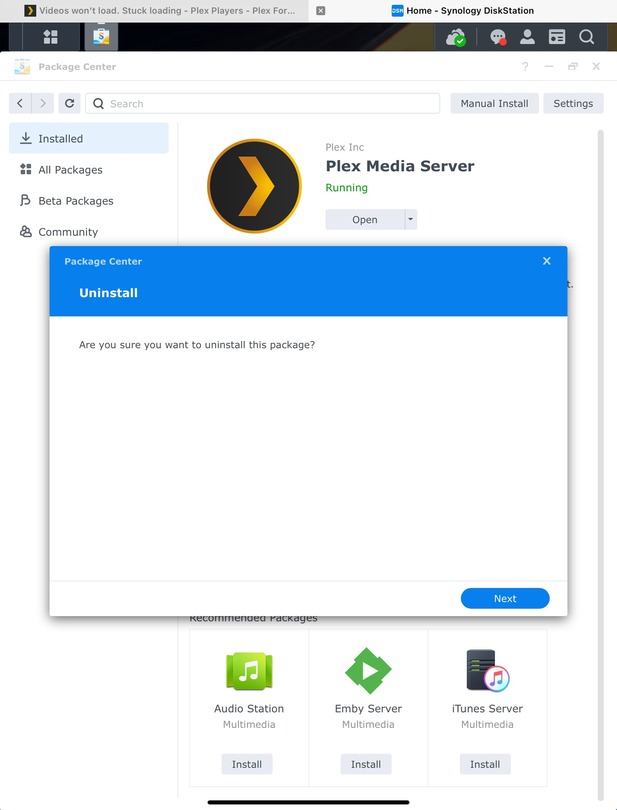Viewport: 617px width, 810px height.
Task: Install the Emby Server package
Action: tap(366, 764)
